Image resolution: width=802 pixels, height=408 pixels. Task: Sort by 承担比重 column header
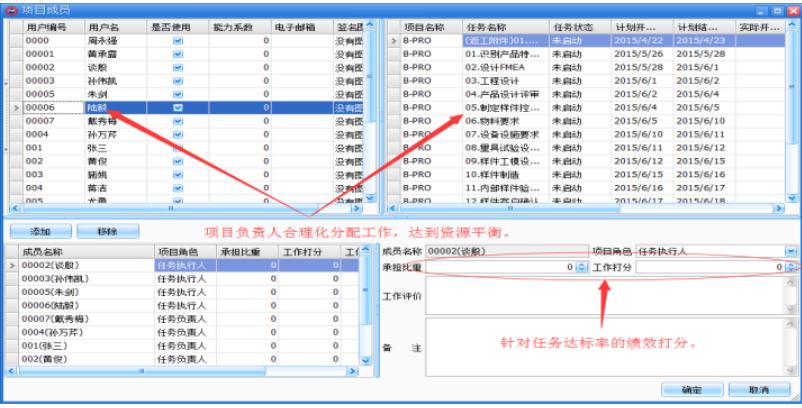pyautogui.click(x=247, y=252)
